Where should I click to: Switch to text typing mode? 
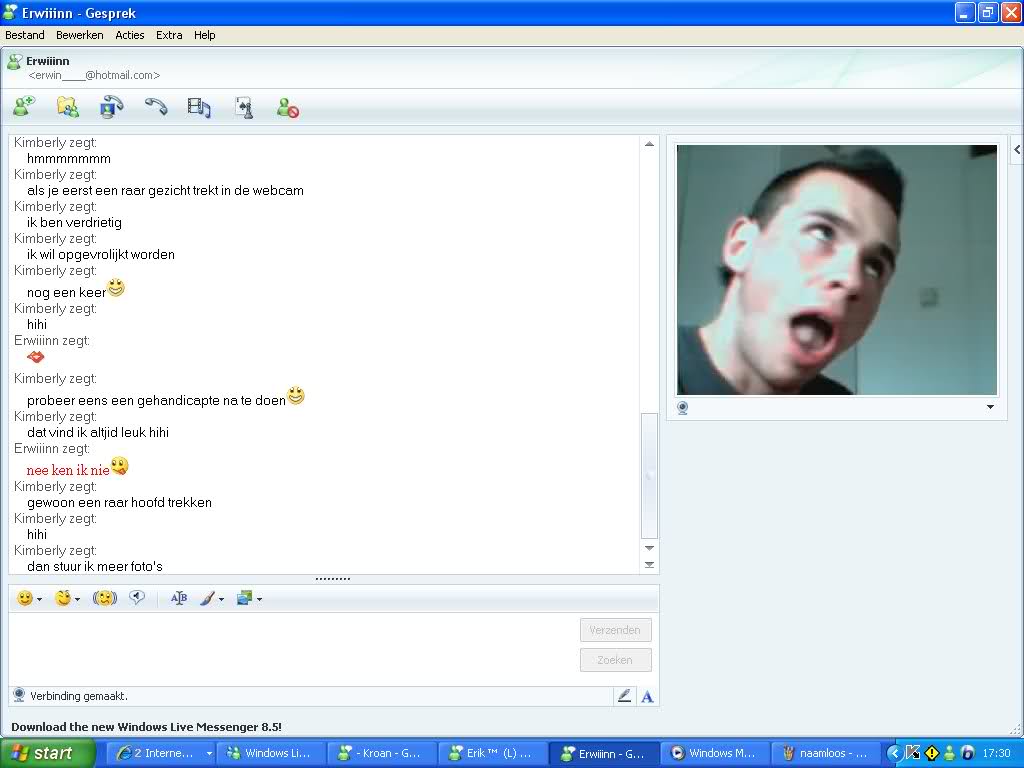pyautogui.click(x=647, y=696)
